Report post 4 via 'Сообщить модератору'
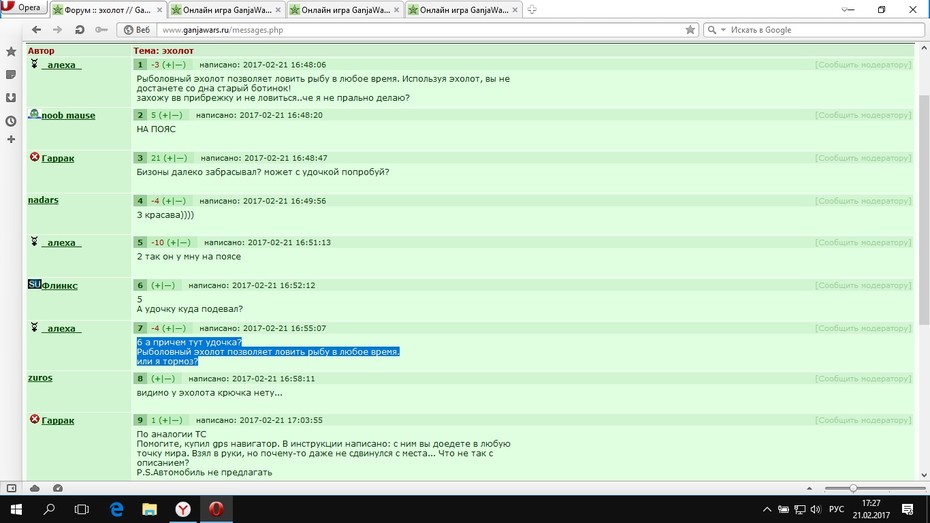Screen dimensions: 930x523 [x=863, y=201]
